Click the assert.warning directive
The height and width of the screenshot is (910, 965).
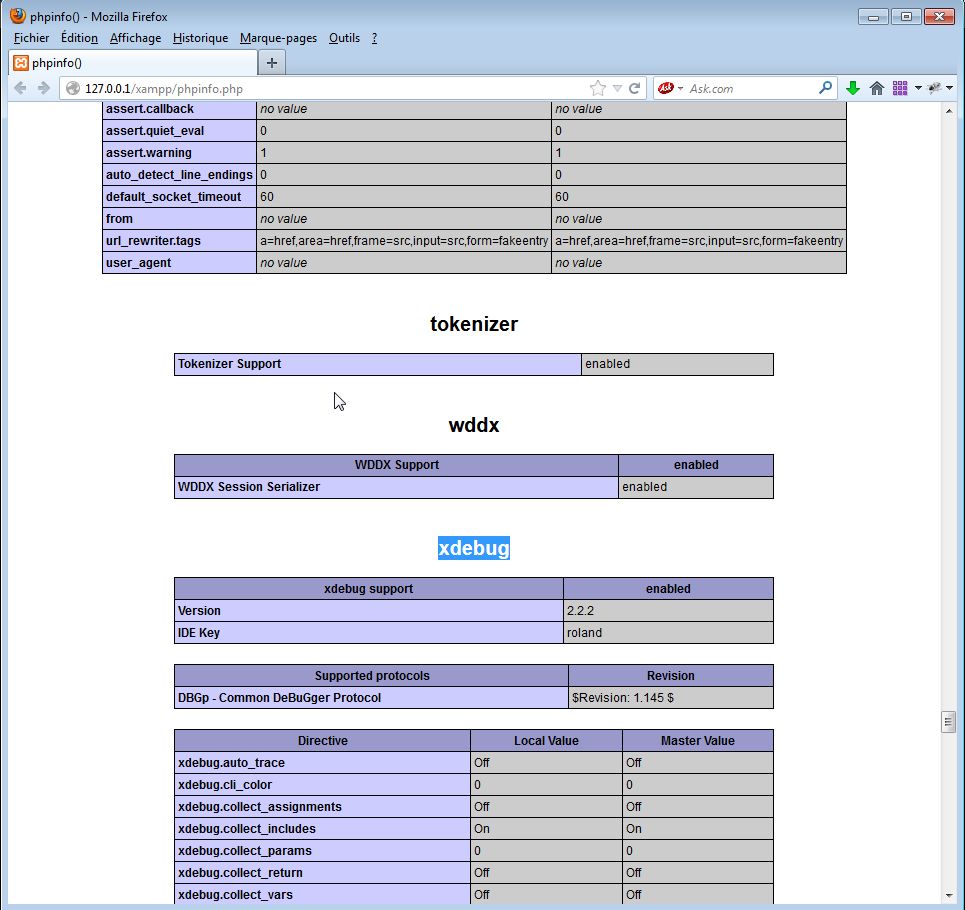click(179, 153)
